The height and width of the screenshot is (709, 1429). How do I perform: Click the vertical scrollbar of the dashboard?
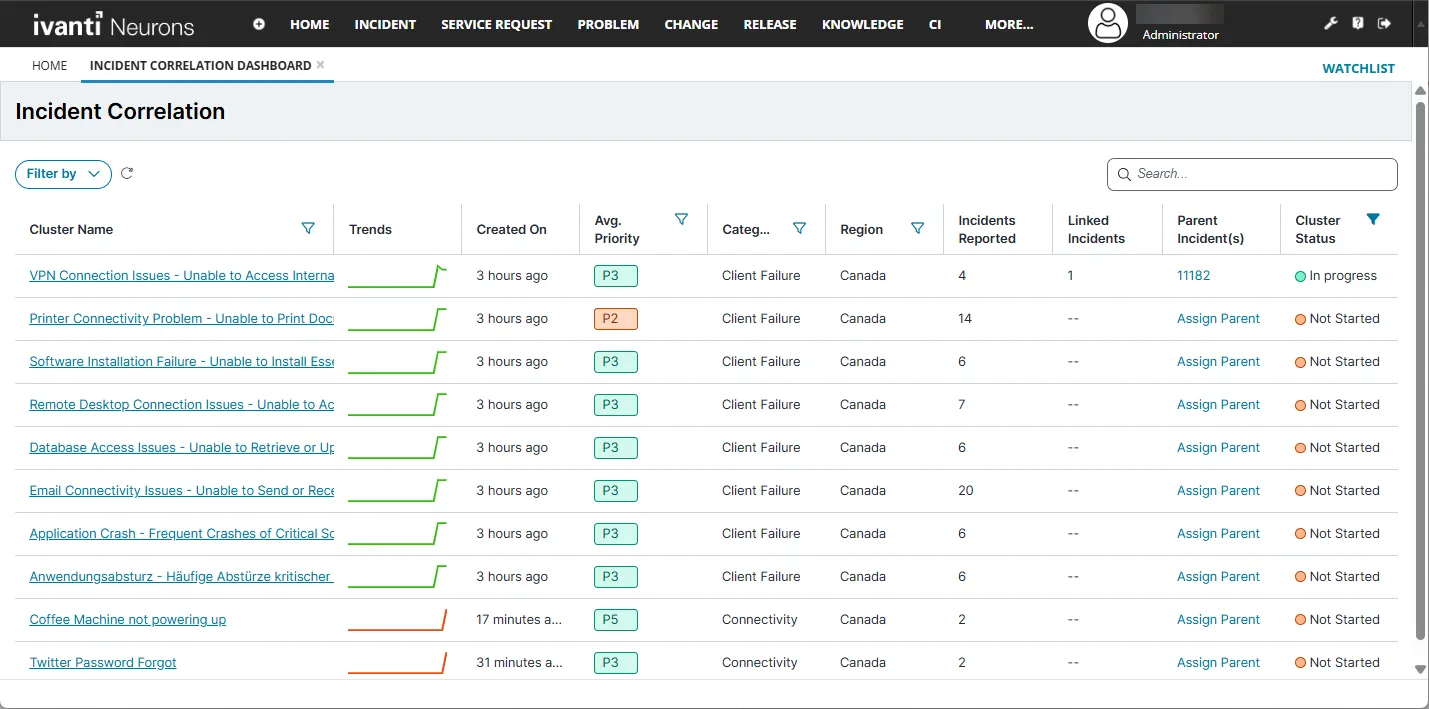[x=1420, y=370]
